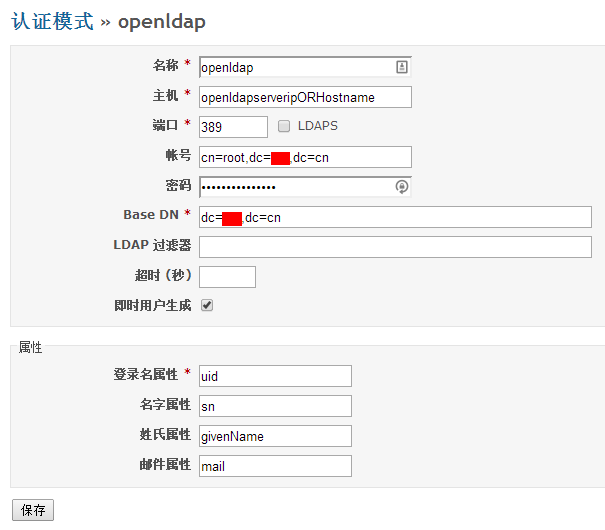Click the 登录名属性 field with uid

(275, 376)
